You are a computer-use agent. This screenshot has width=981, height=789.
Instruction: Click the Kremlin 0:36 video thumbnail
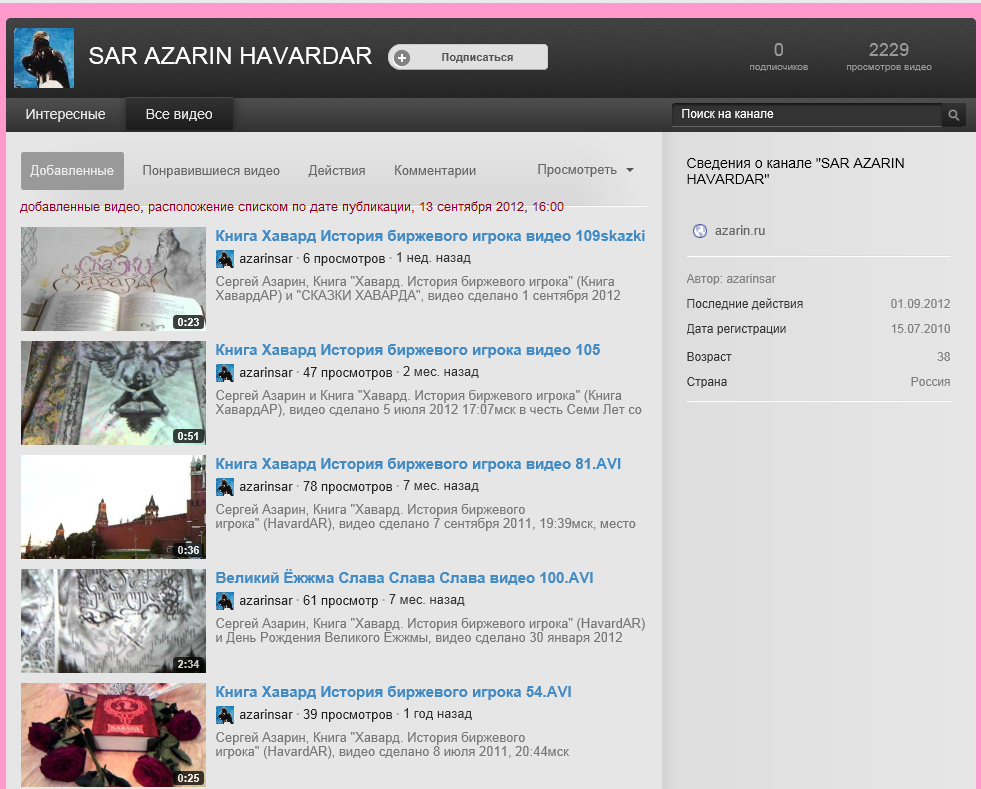tap(113, 507)
